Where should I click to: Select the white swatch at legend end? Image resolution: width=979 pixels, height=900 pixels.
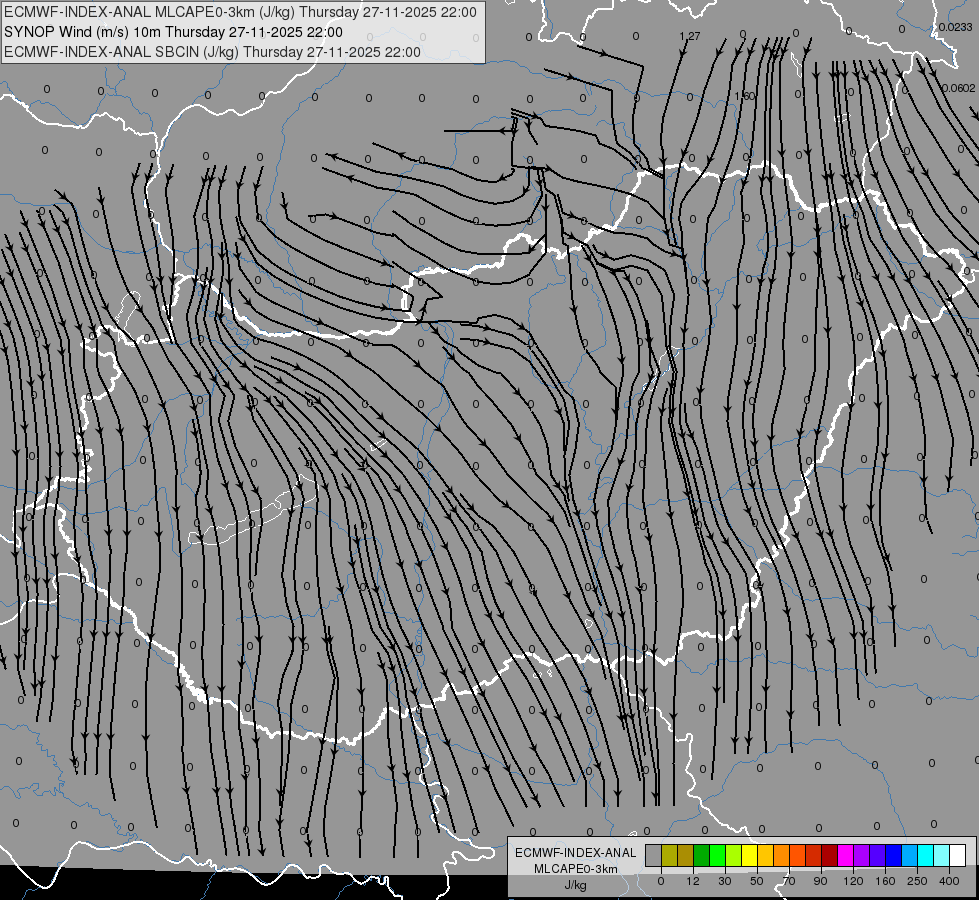coord(958,855)
